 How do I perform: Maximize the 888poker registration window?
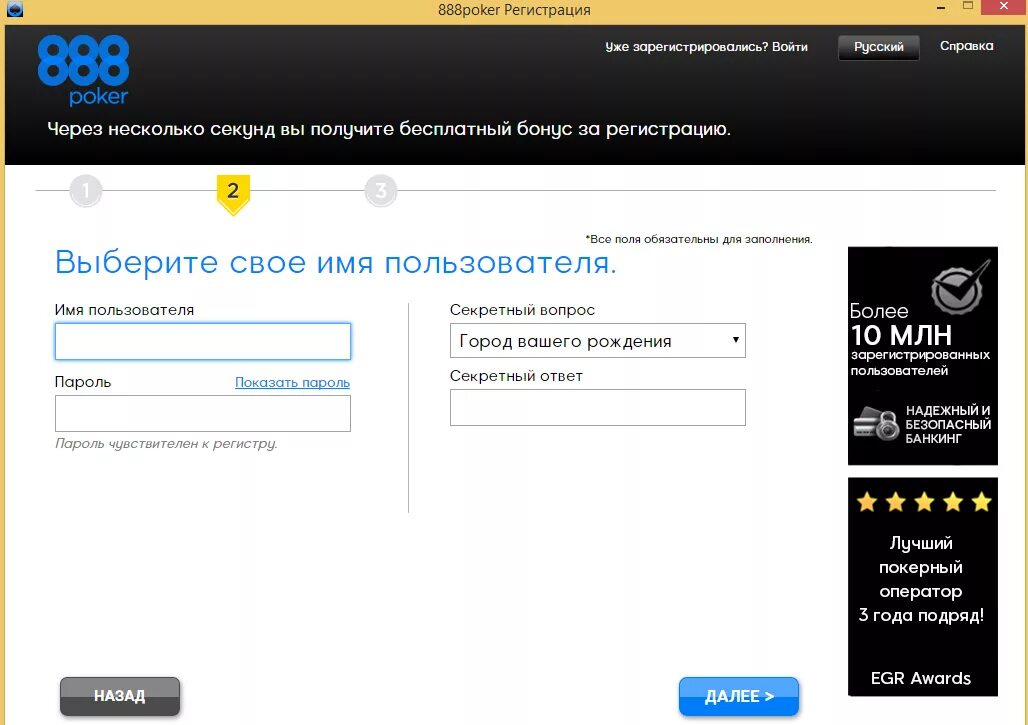[968, 6]
